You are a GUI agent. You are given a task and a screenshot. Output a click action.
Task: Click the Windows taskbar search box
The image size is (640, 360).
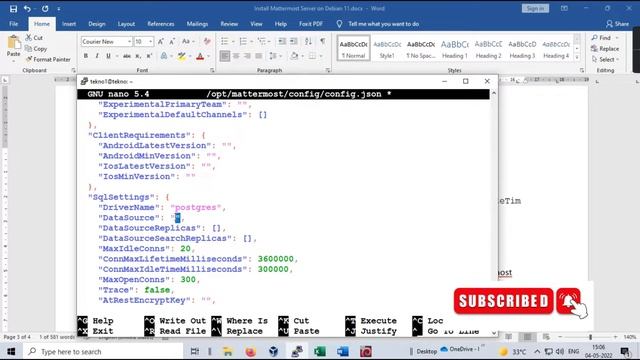(103, 351)
